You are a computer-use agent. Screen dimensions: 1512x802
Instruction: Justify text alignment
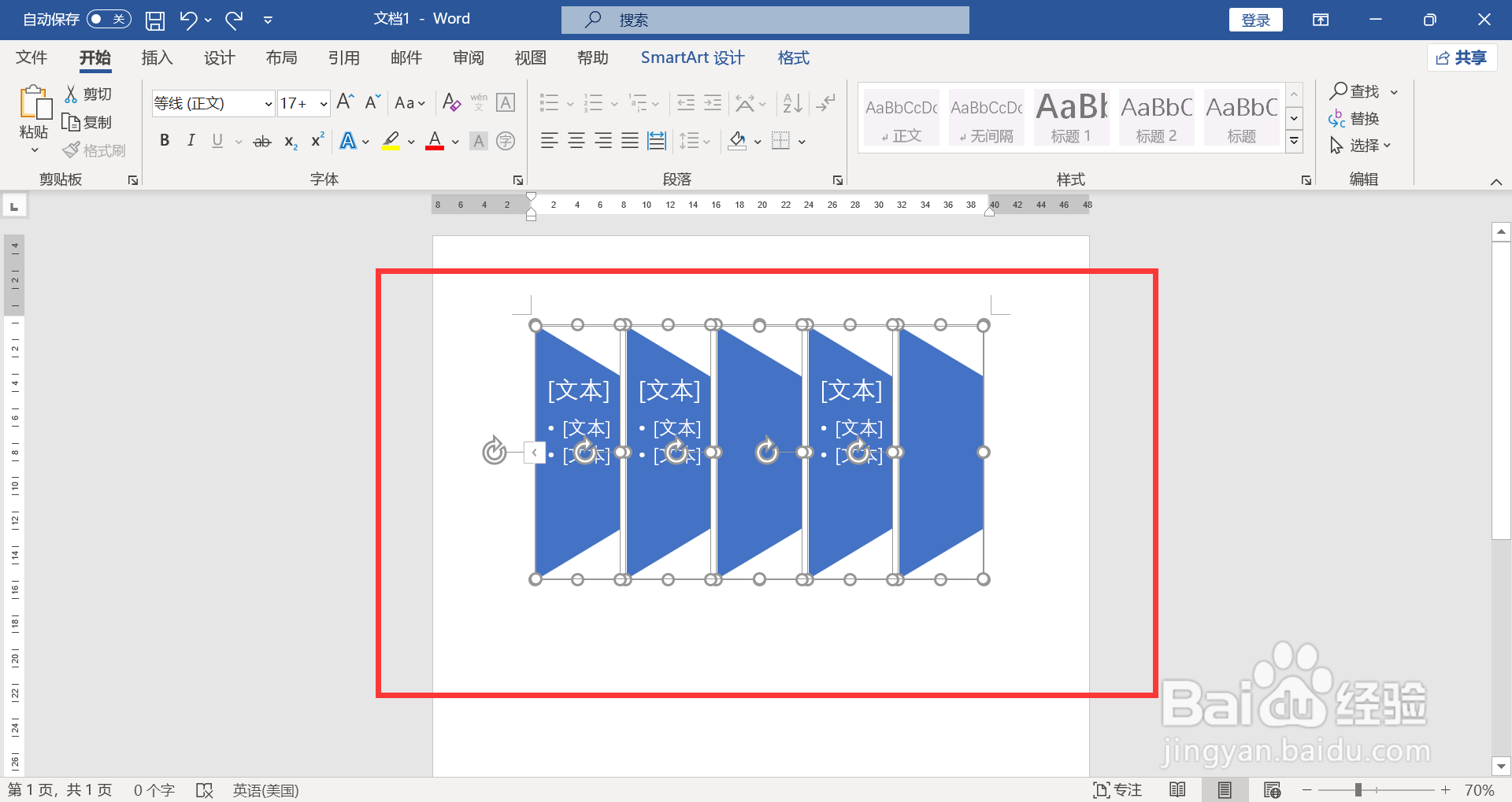tap(629, 141)
